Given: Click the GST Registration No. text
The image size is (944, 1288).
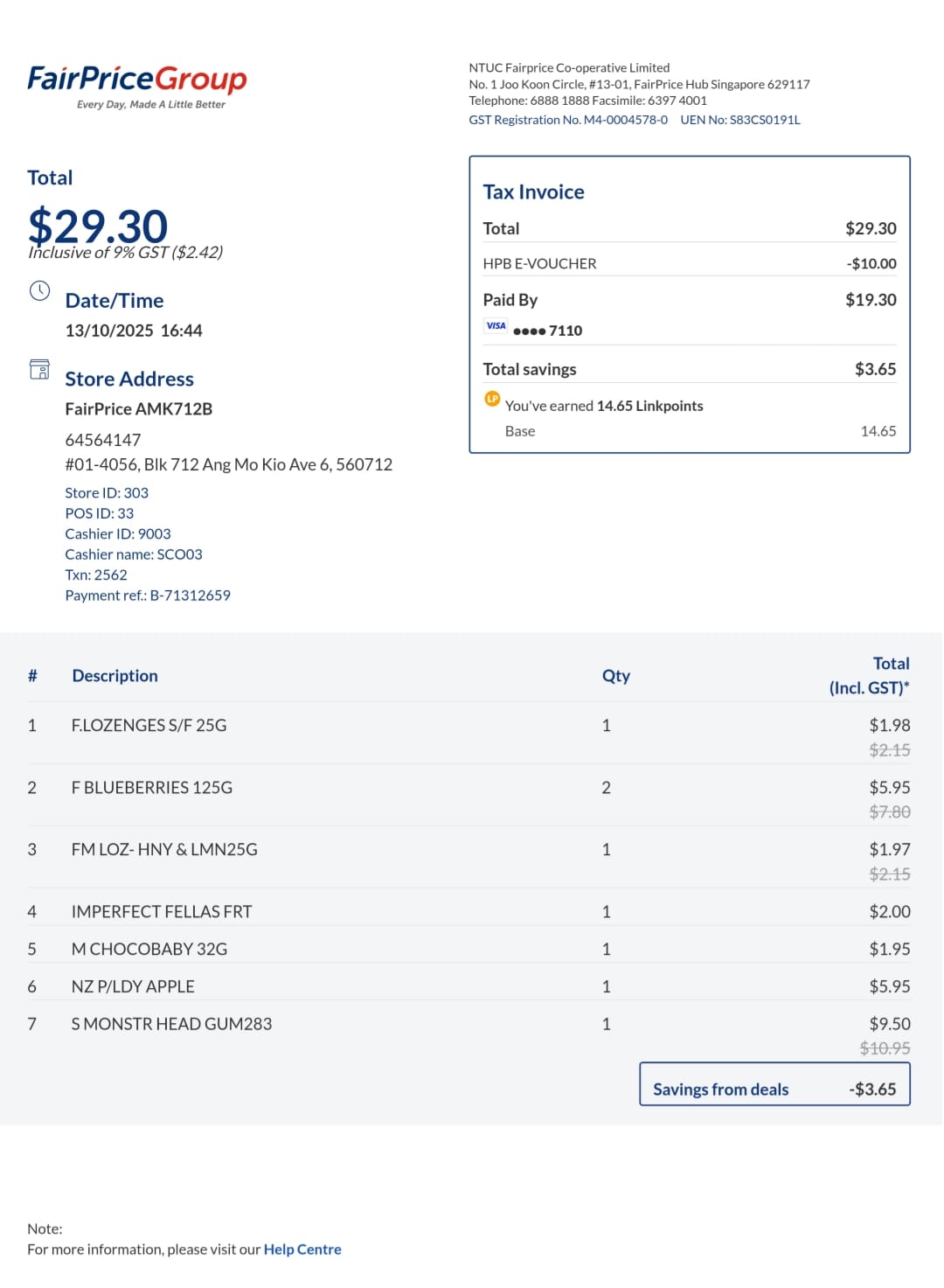Looking at the screenshot, I should pos(568,120).
